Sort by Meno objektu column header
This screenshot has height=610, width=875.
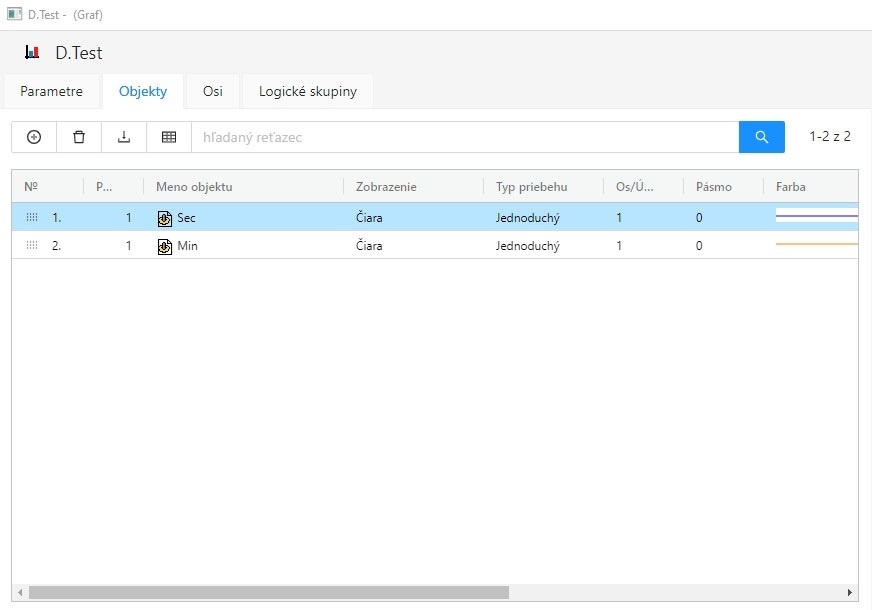click(x=194, y=187)
